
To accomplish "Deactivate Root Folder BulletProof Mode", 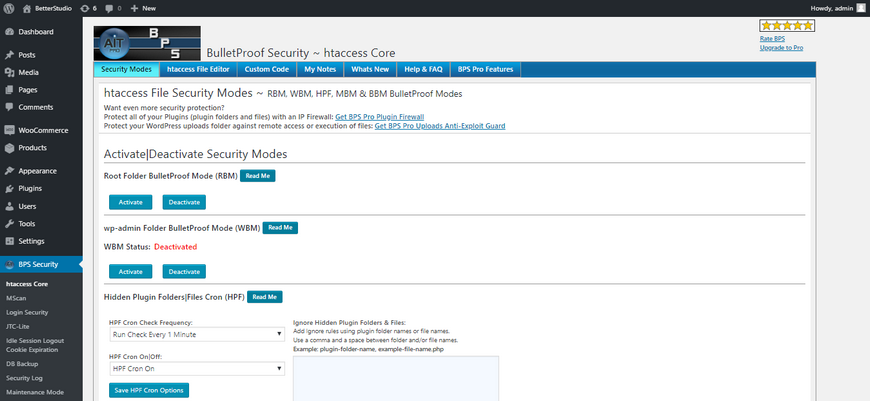I will [x=184, y=202].
